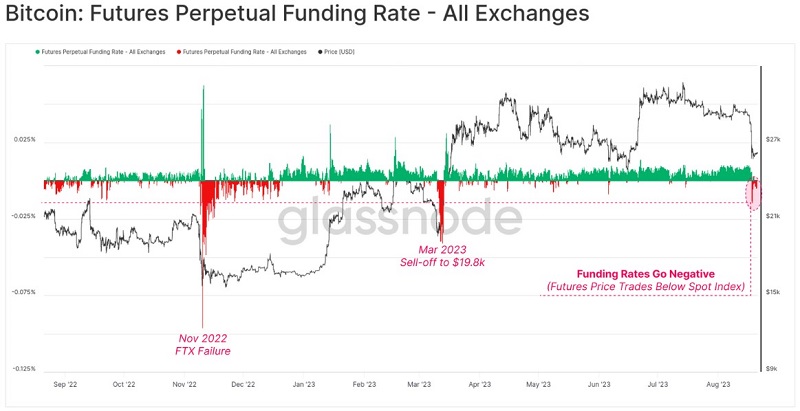This screenshot has height=411, width=800.
Task: Click the 0.025% funding rate axis label
Action: [x=23, y=140]
